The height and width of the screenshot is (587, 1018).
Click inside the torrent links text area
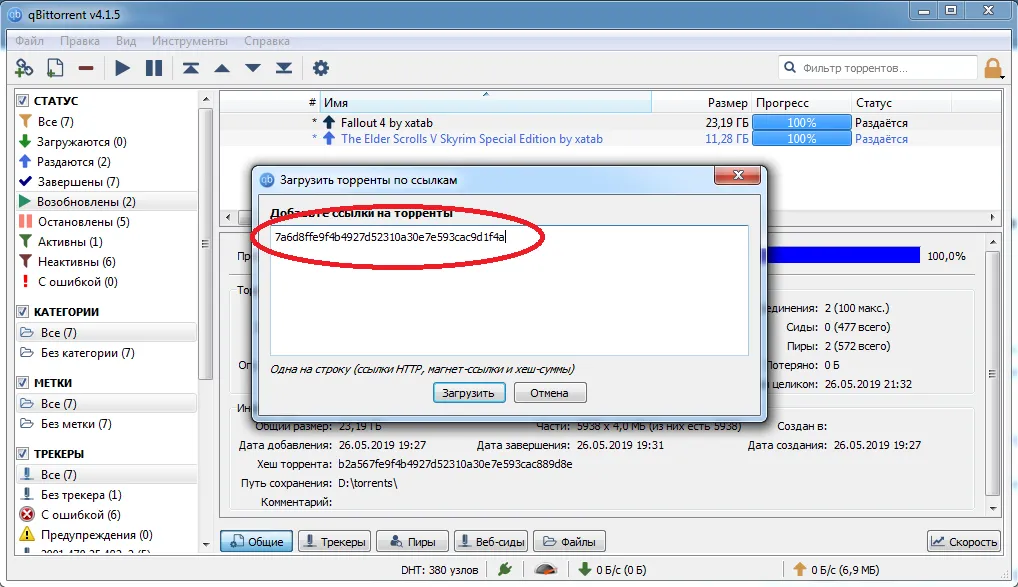click(509, 290)
